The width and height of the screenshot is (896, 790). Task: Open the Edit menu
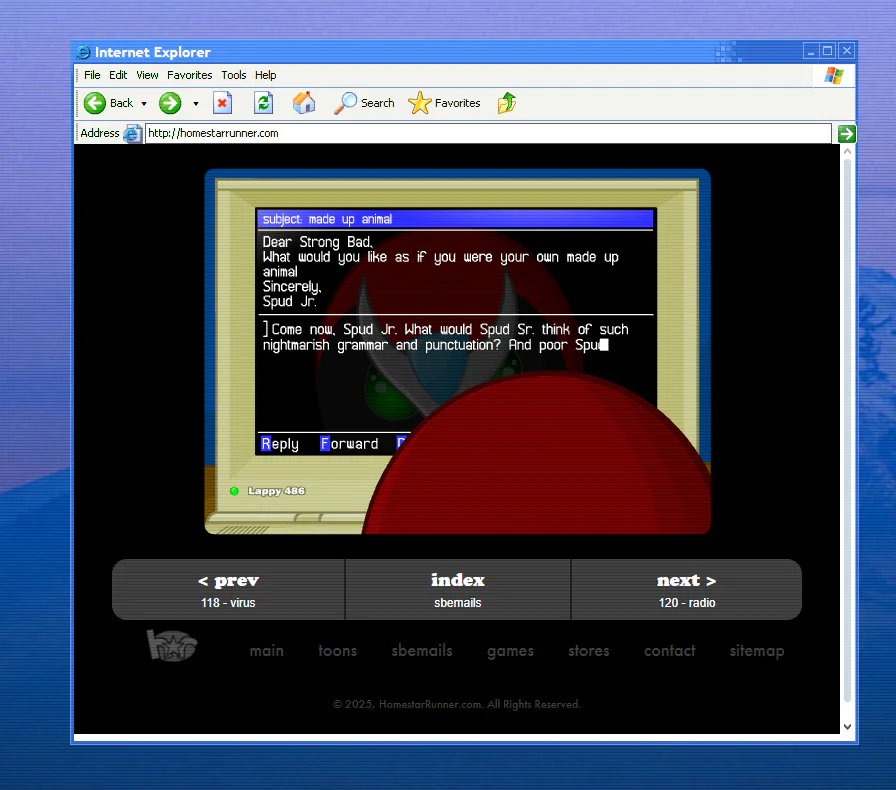(x=118, y=75)
